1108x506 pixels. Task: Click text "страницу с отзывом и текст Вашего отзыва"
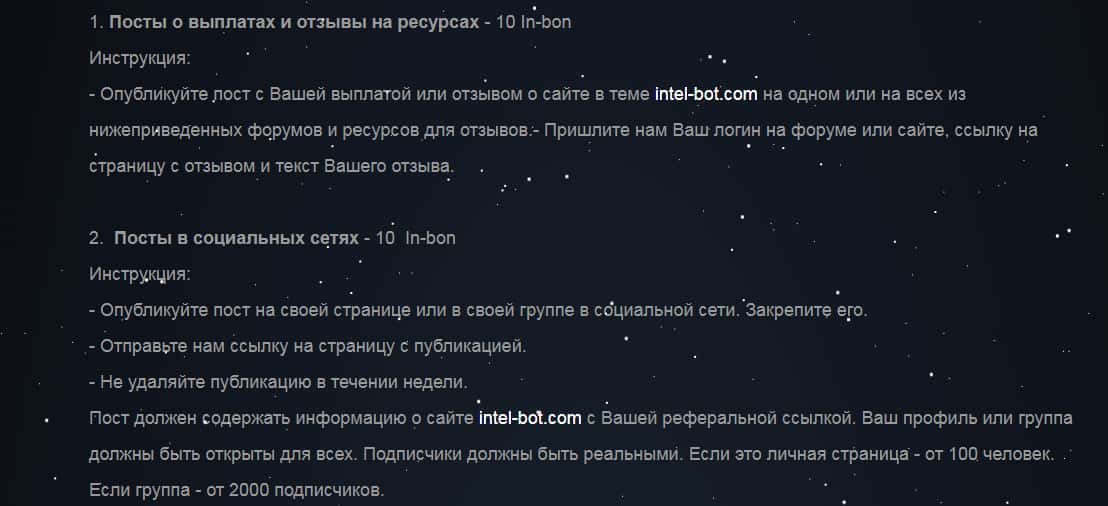(270, 166)
